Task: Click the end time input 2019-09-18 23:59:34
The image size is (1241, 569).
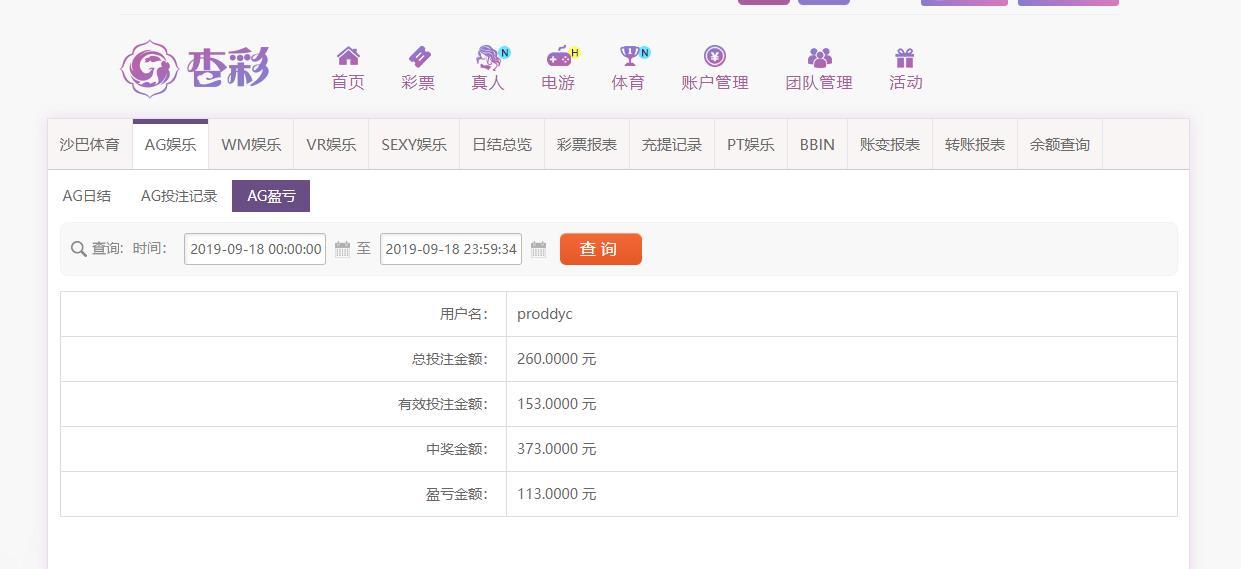Action: tap(451, 249)
